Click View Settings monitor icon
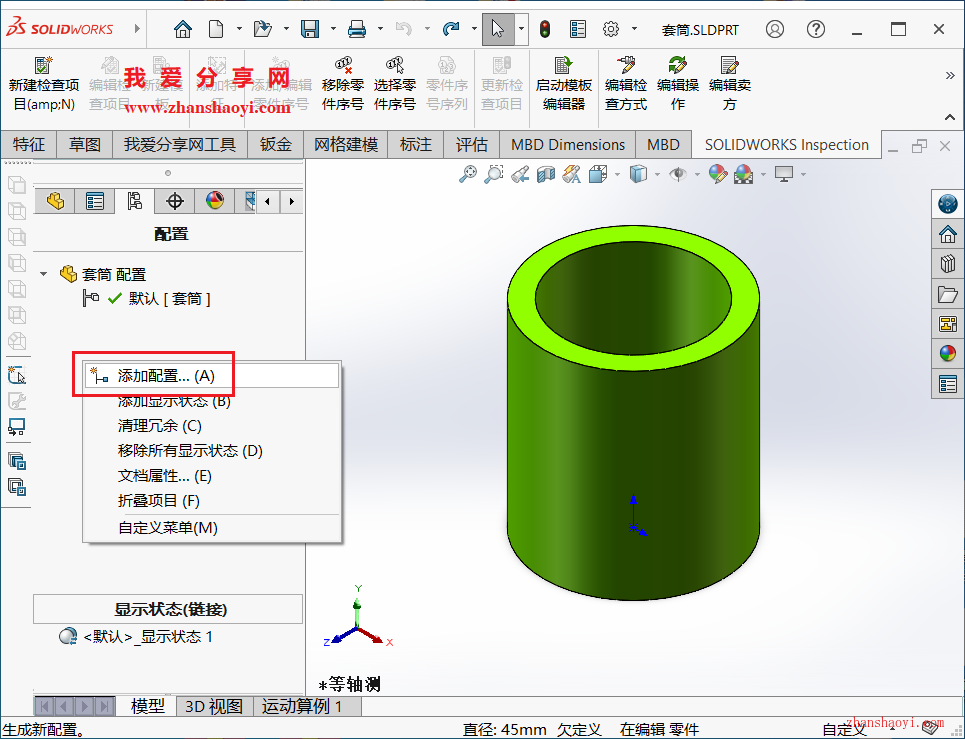The image size is (965, 739). (784, 175)
